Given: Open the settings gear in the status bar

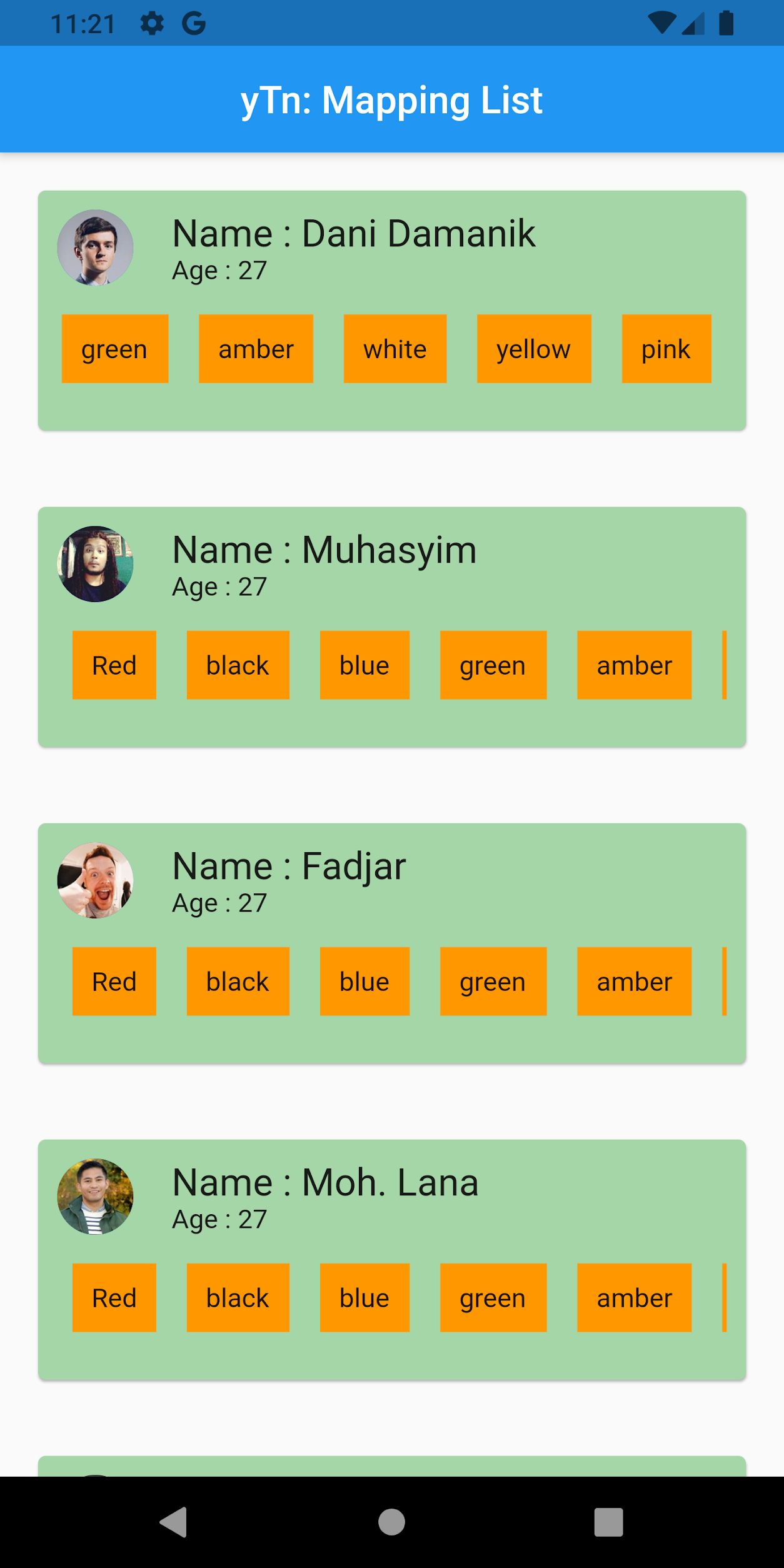Looking at the screenshot, I should 153,23.
